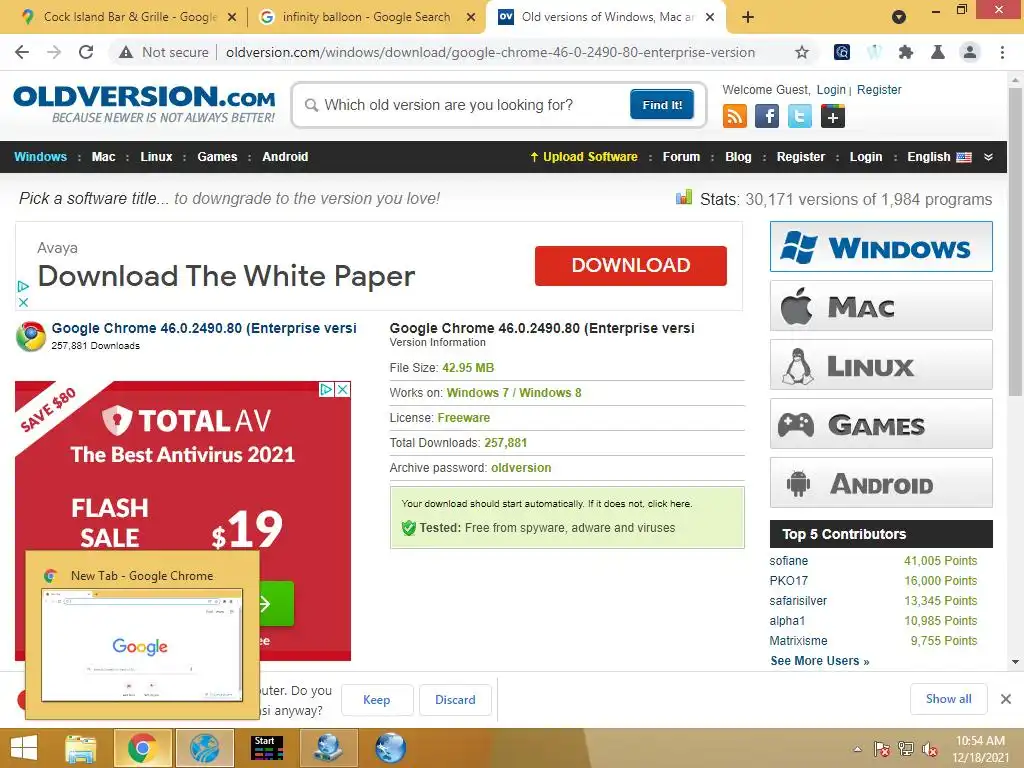Image resolution: width=1024 pixels, height=768 pixels.
Task: Click AdChoices icon on Avaya ad
Action: [x=23, y=286]
